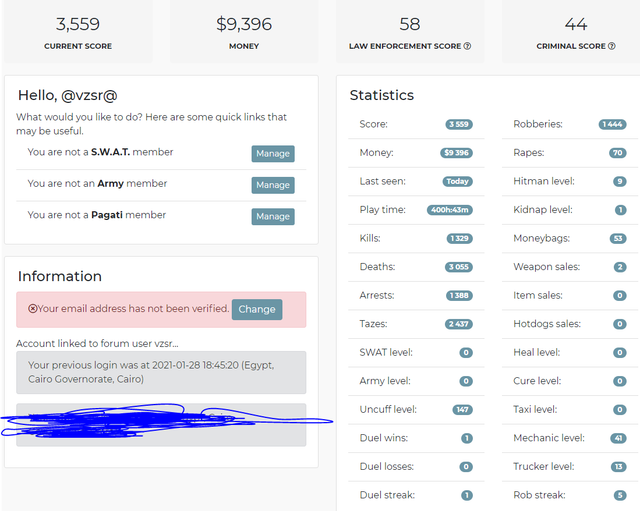
Task: Click the email not verified error icon
Action: point(33,309)
